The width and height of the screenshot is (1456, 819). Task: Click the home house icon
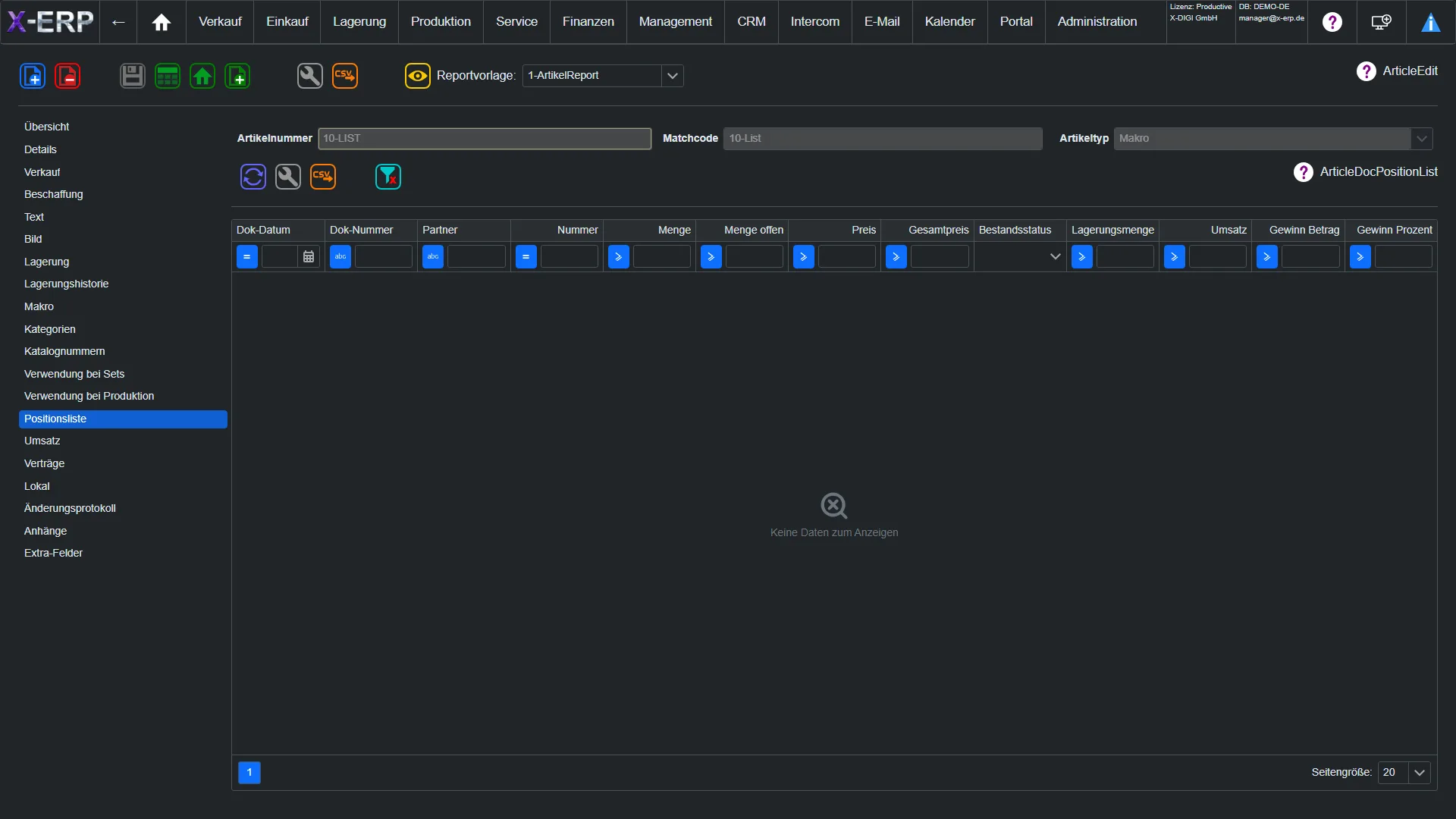click(162, 22)
